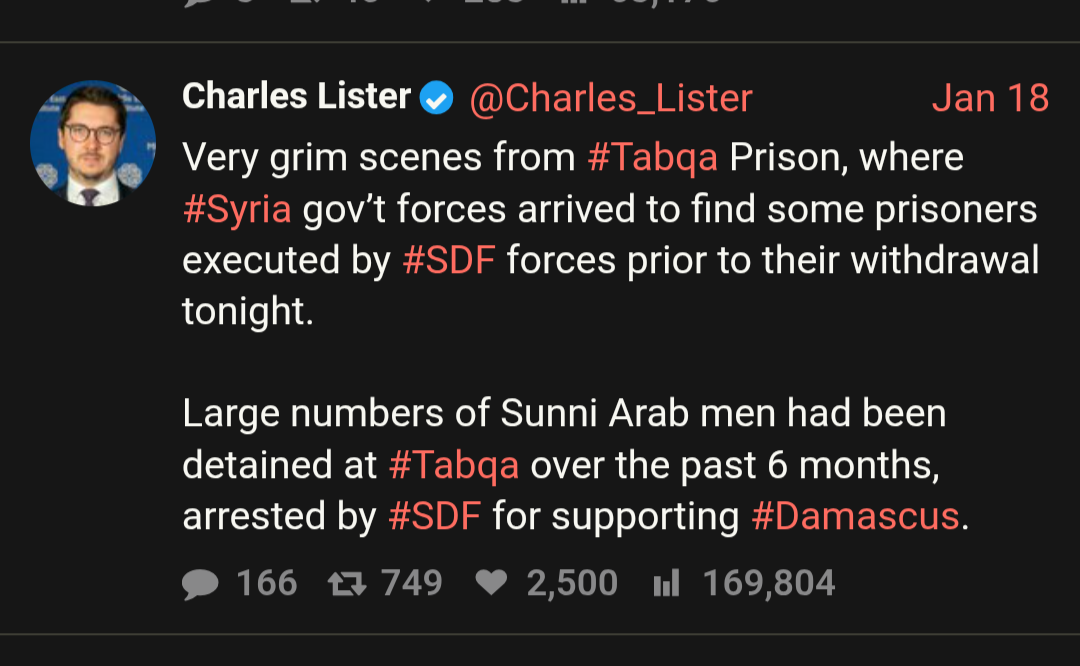1080x666 pixels.
Task: Retweet the post using the retweet icon
Action: 346,584
